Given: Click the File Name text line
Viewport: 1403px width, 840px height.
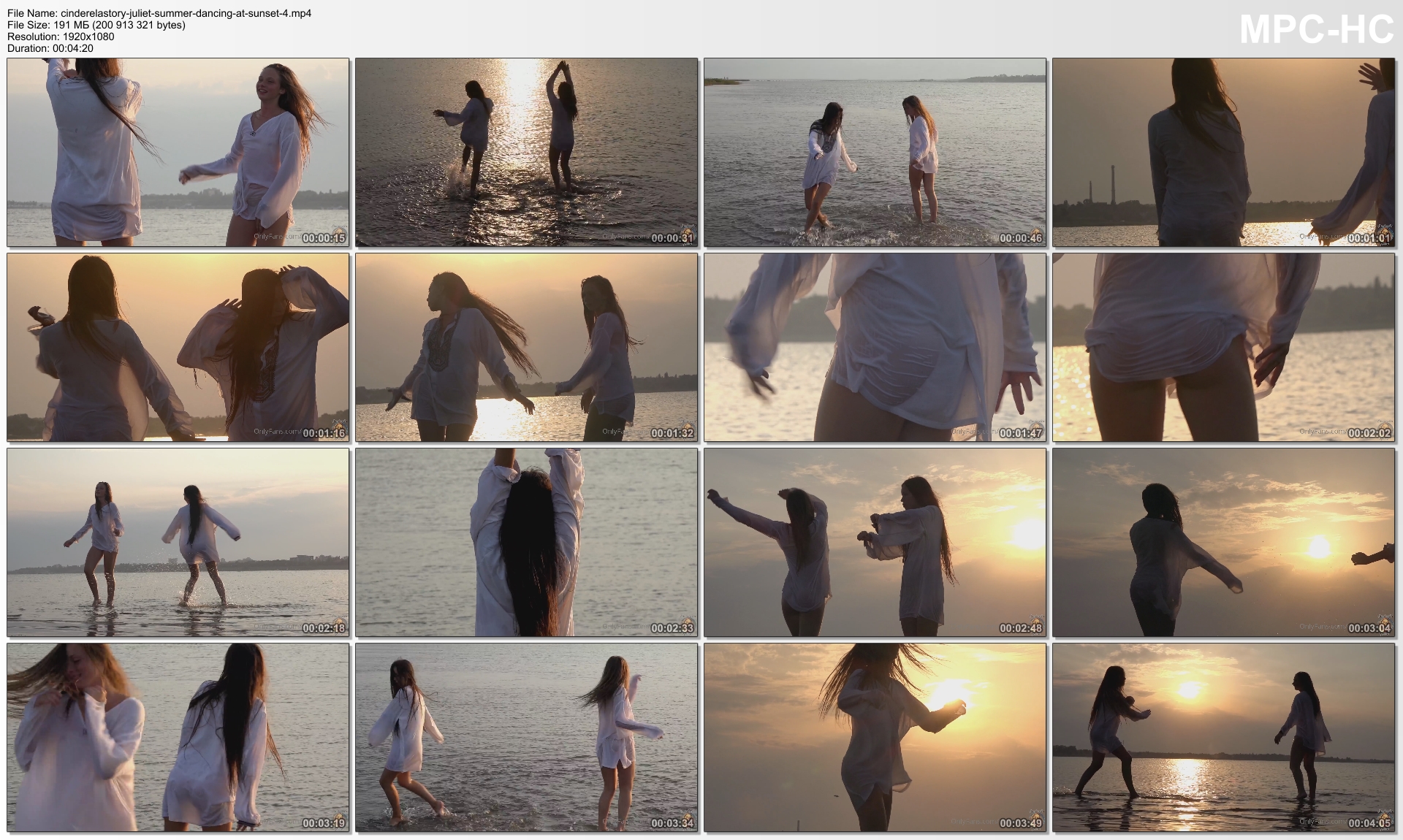Looking at the screenshot, I should pos(159,13).
